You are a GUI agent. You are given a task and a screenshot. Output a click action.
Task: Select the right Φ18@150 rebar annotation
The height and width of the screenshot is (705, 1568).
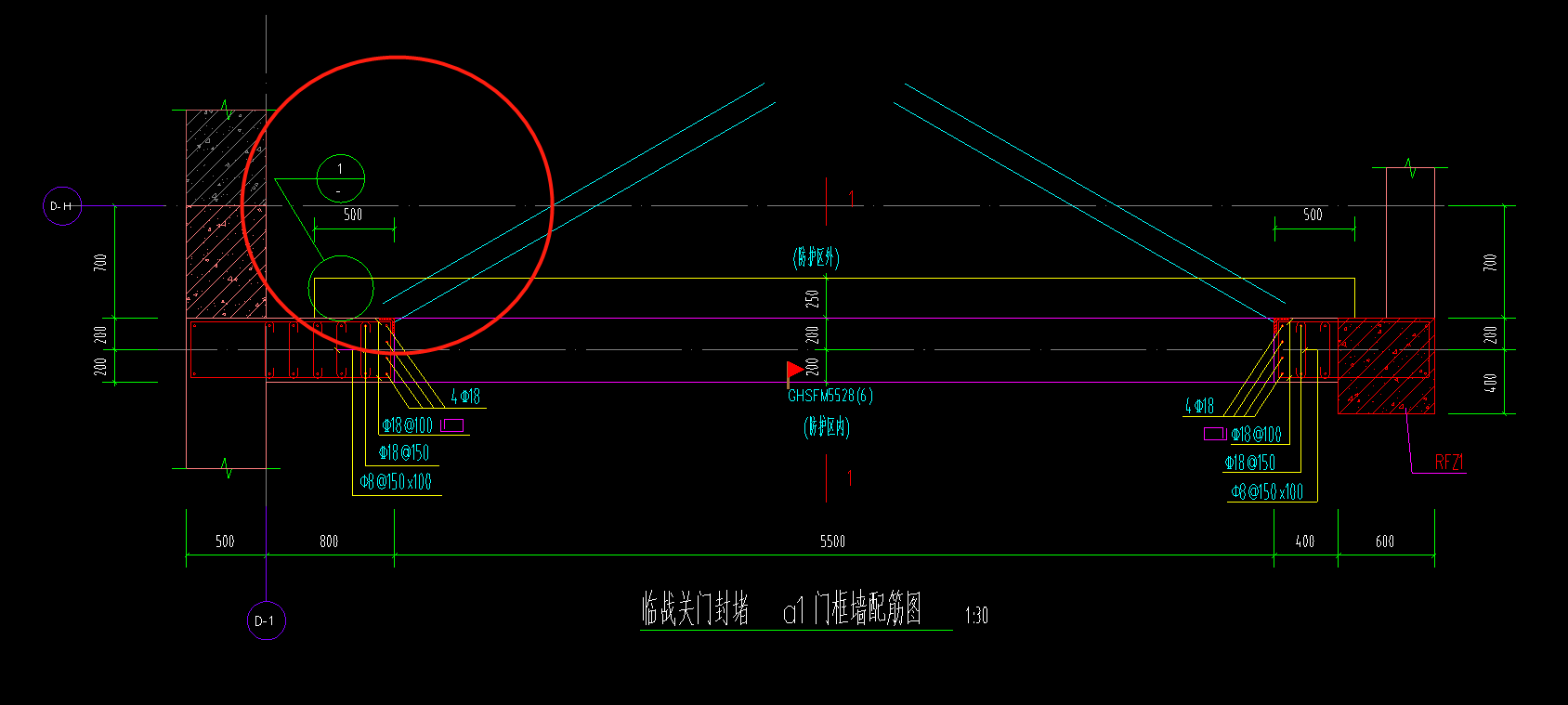(x=1249, y=463)
